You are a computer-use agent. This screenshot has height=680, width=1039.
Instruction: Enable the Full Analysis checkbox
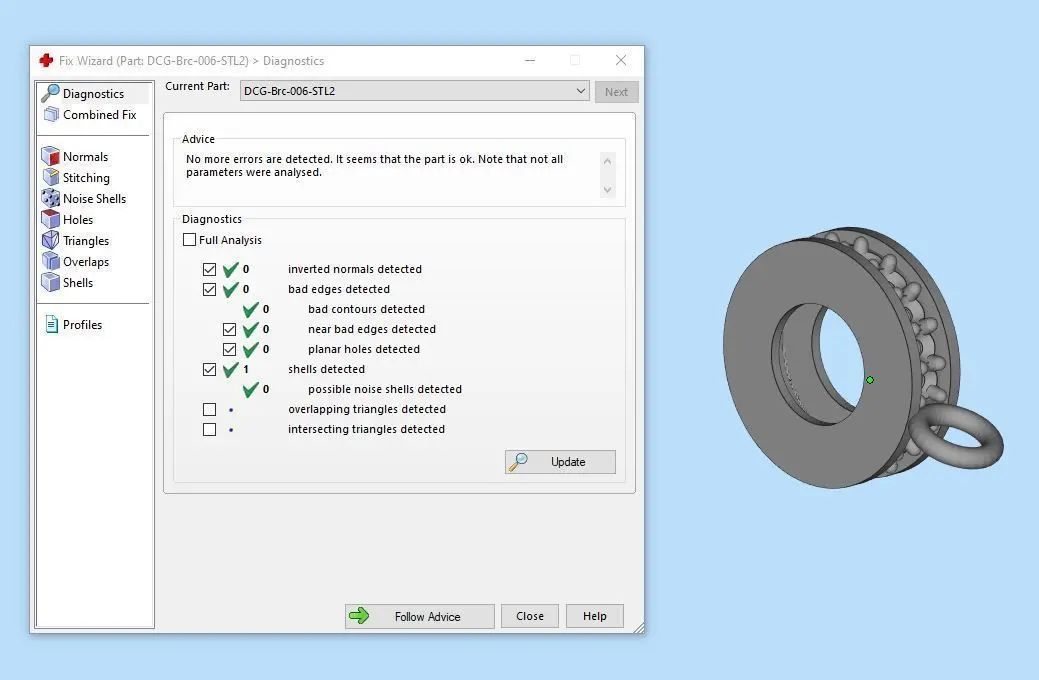[x=190, y=239]
